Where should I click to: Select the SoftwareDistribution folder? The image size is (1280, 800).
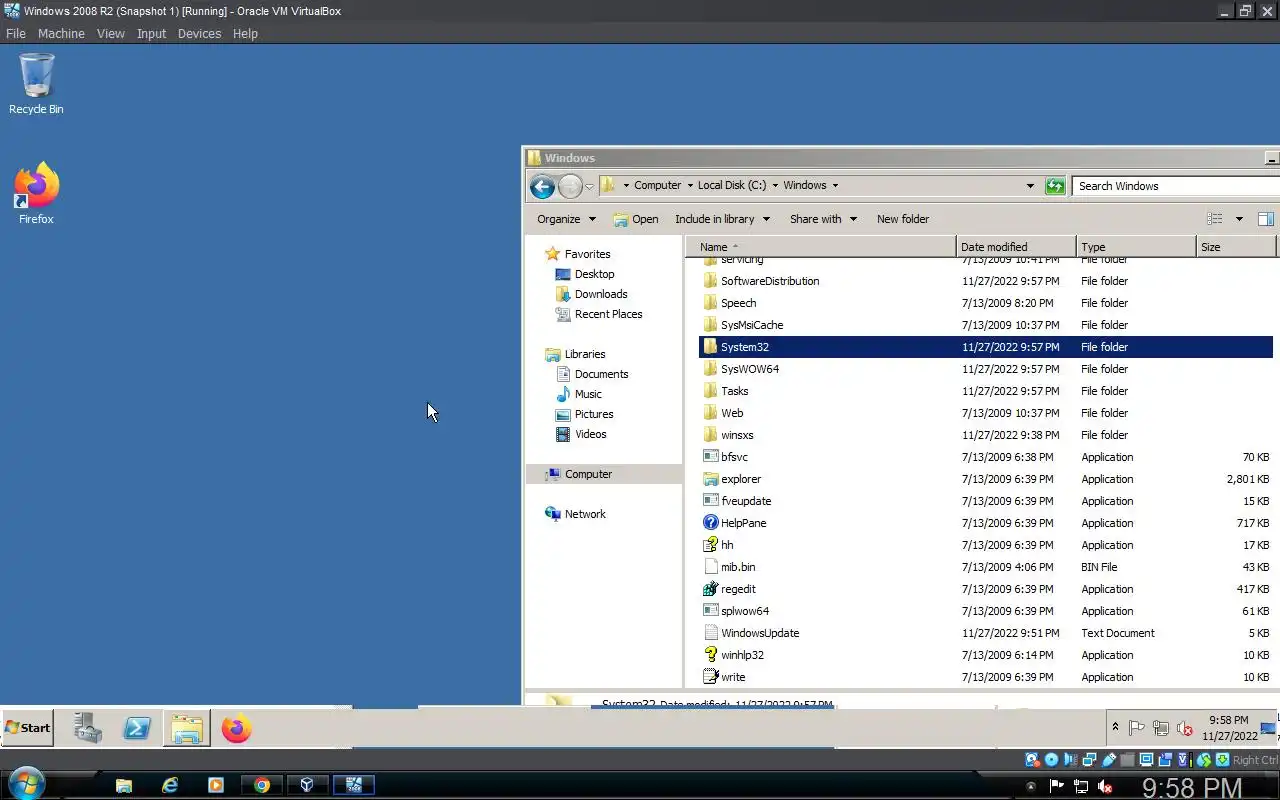[x=985, y=281]
